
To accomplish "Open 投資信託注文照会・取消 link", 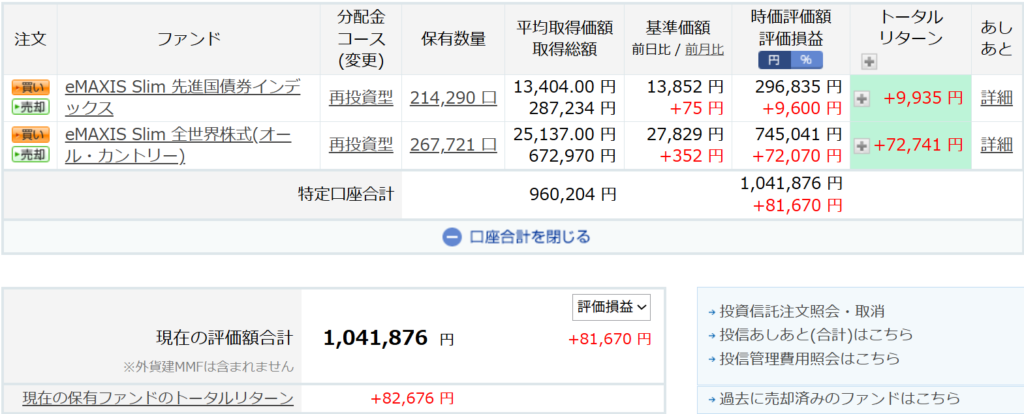I will (x=802, y=312).
